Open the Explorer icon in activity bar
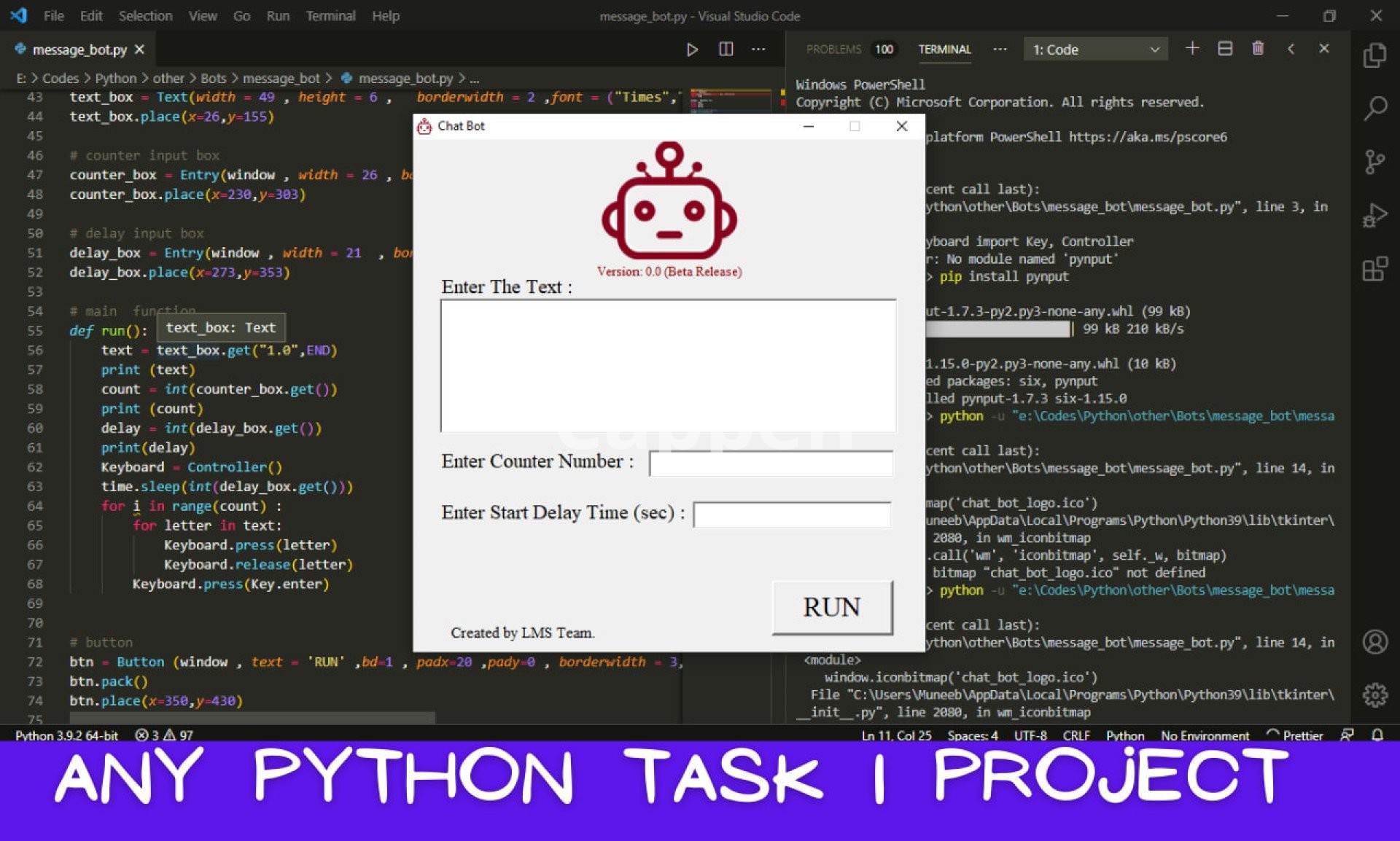The width and height of the screenshot is (1400, 841). (x=1374, y=55)
